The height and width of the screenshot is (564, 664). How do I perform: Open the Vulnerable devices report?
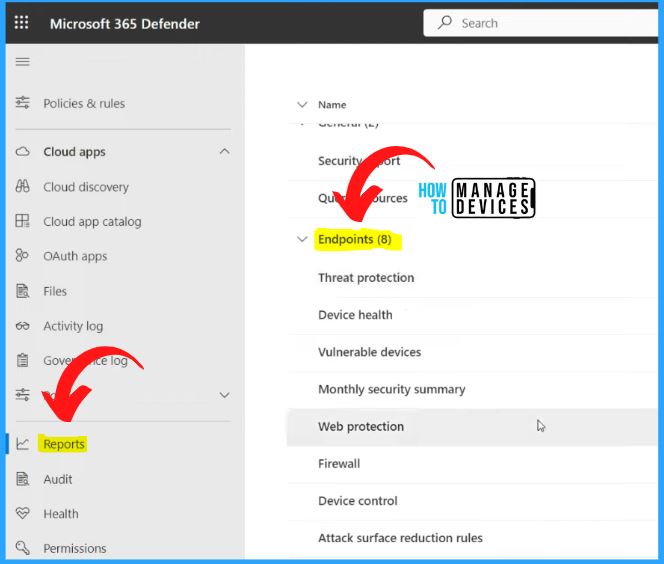click(x=370, y=352)
